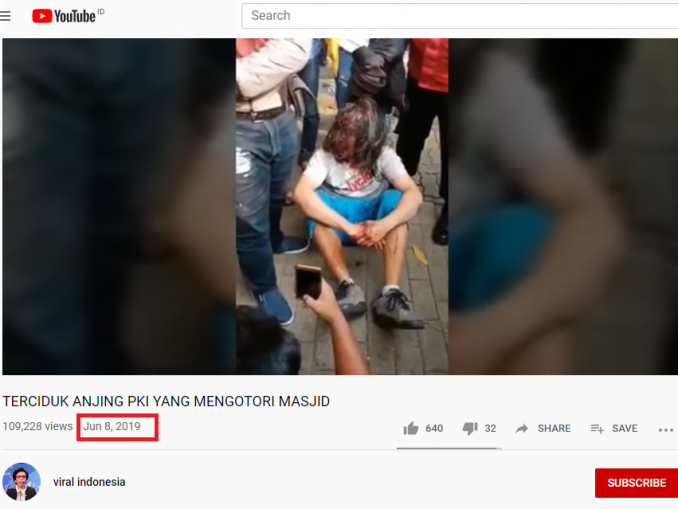Click the 109,228 views count

click(x=38, y=426)
